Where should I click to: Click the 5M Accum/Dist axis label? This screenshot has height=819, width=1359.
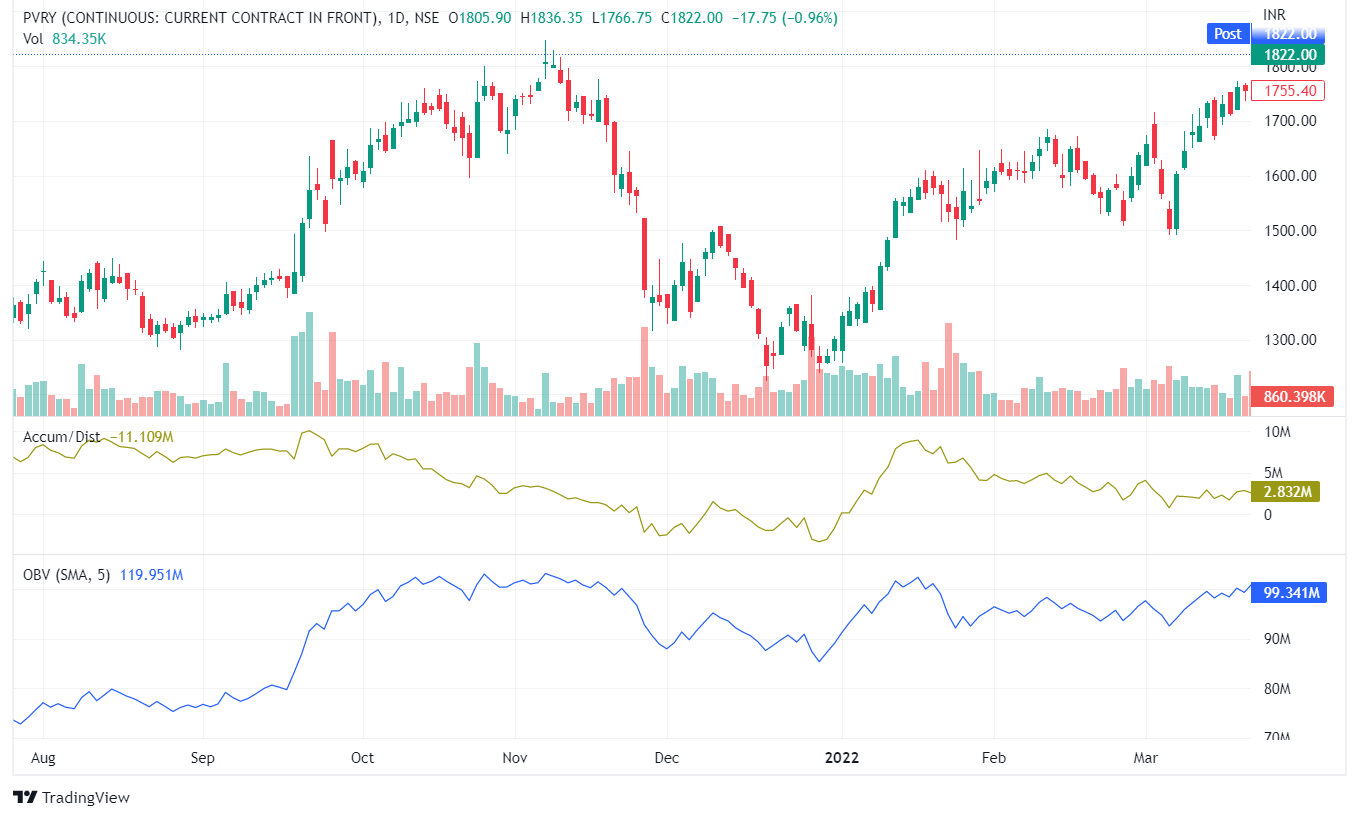tap(1271, 473)
